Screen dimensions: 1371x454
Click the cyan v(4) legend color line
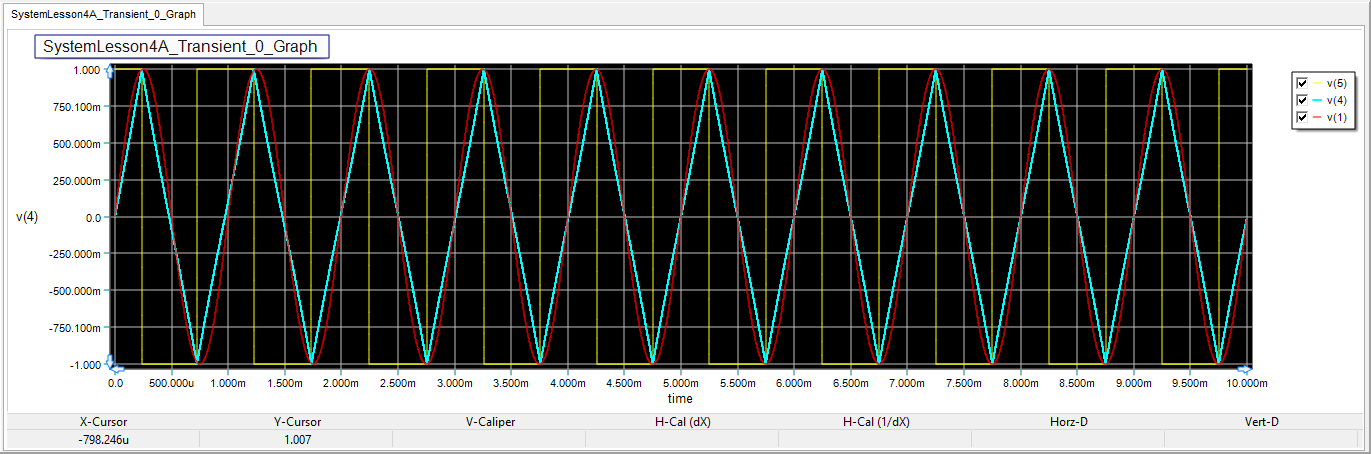pyautogui.click(x=1318, y=100)
